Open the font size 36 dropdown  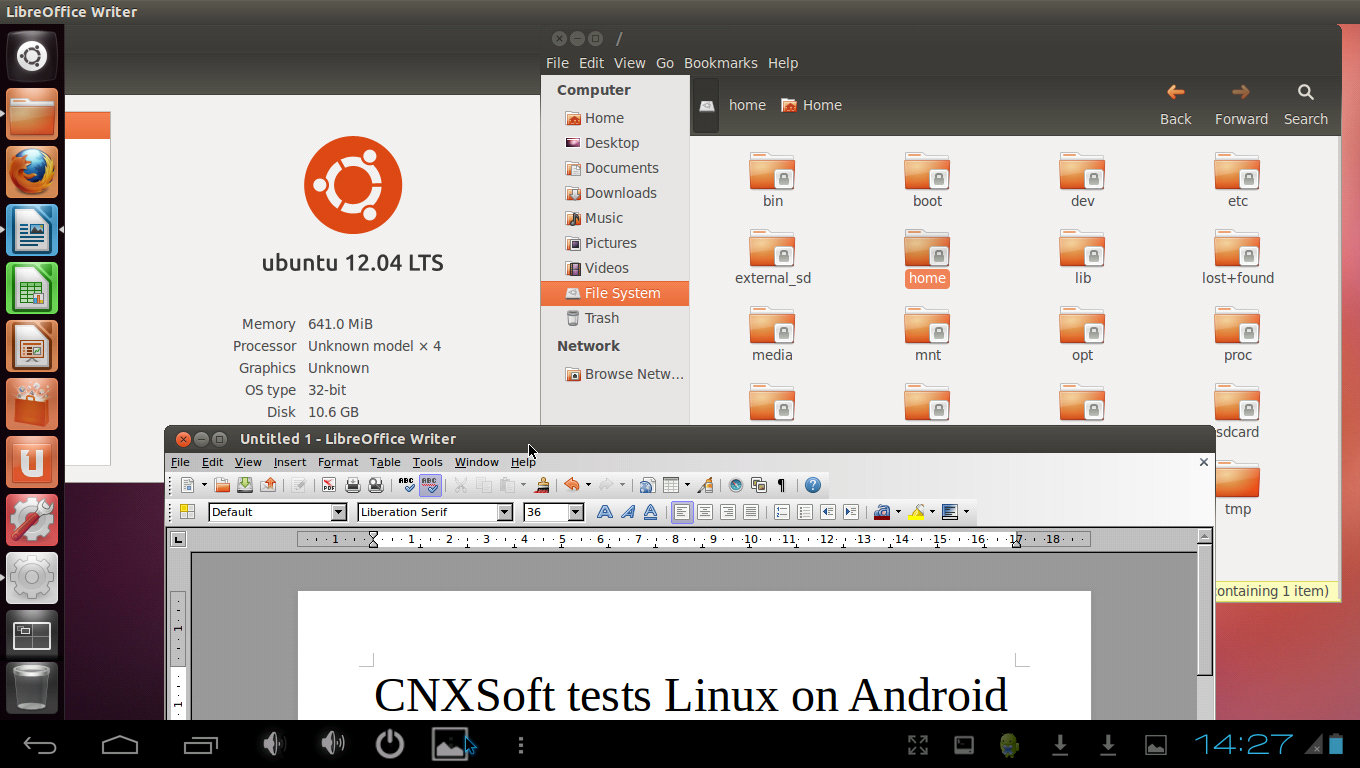point(576,512)
